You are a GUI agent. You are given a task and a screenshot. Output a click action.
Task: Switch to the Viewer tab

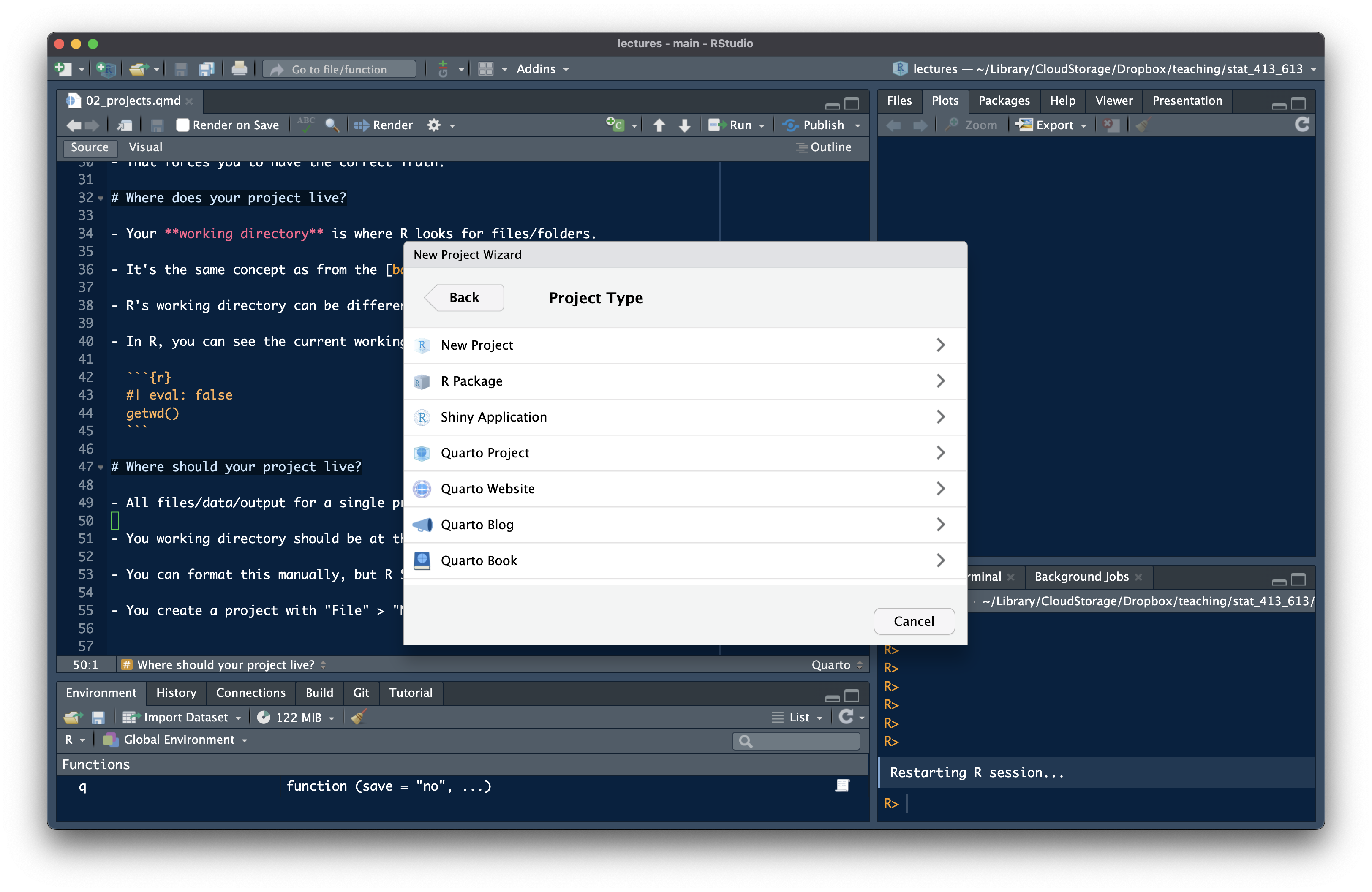(1113, 100)
